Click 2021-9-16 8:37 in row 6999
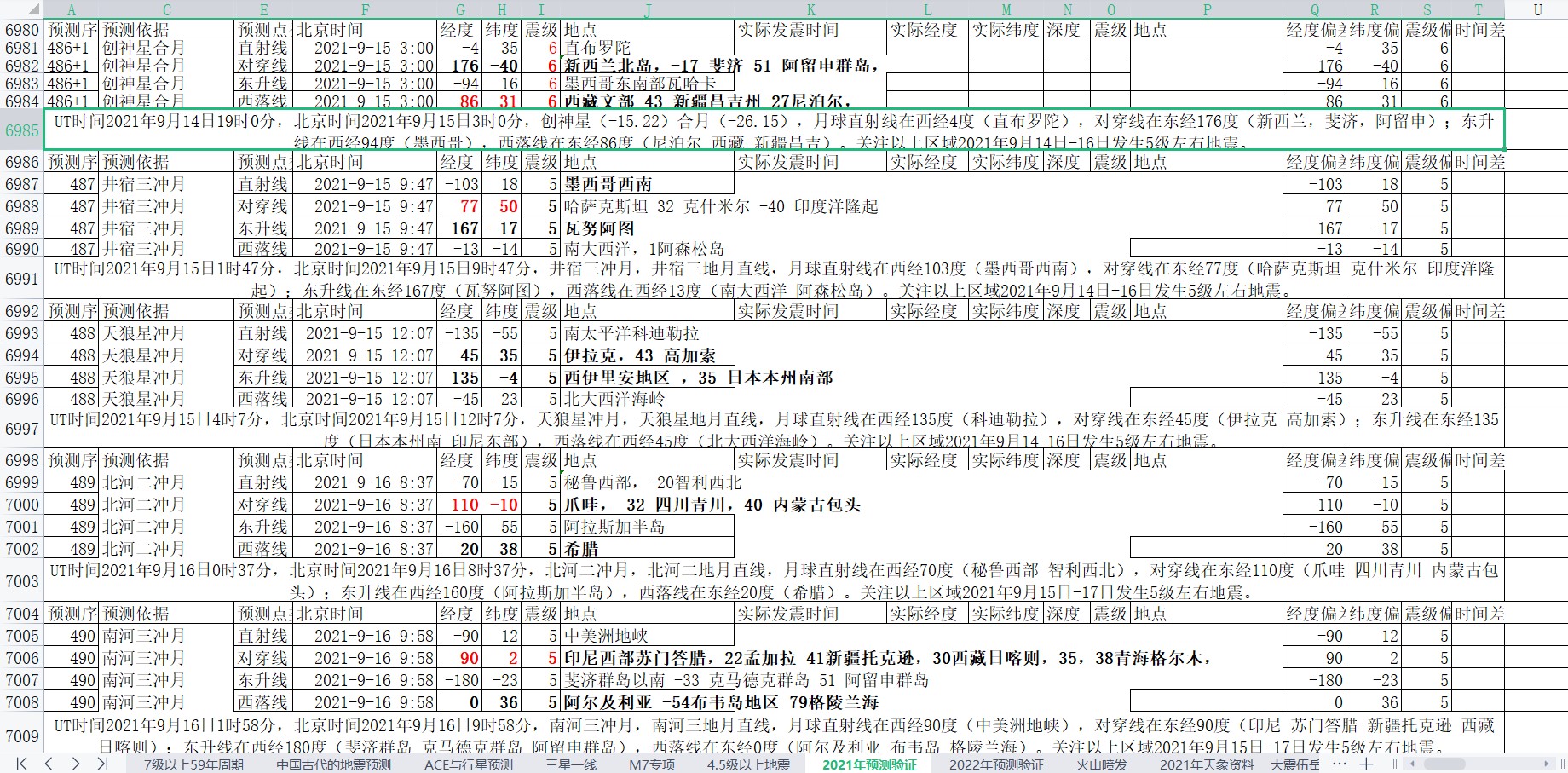 pyautogui.click(x=366, y=482)
